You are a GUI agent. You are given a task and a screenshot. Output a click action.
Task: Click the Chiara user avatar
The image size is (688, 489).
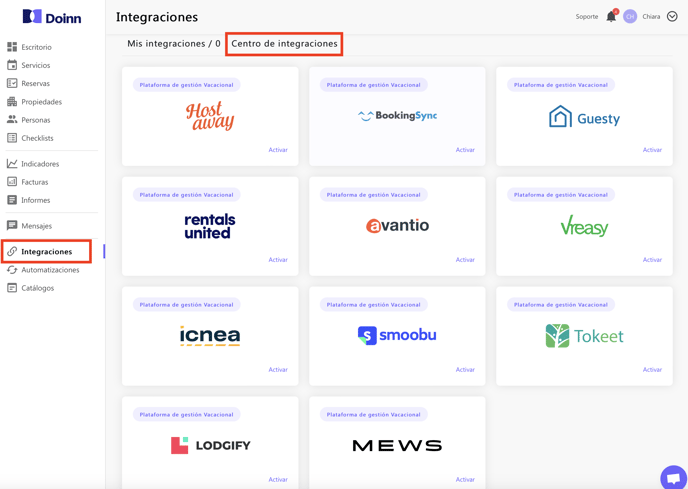[x=630, y=17]
